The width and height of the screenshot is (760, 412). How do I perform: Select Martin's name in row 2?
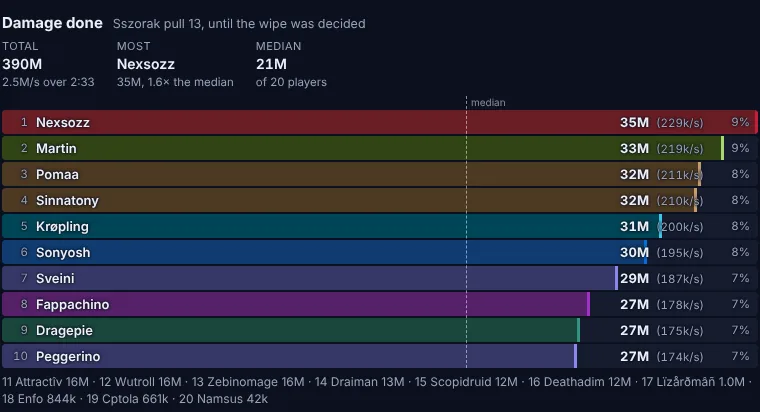point(56,148)
